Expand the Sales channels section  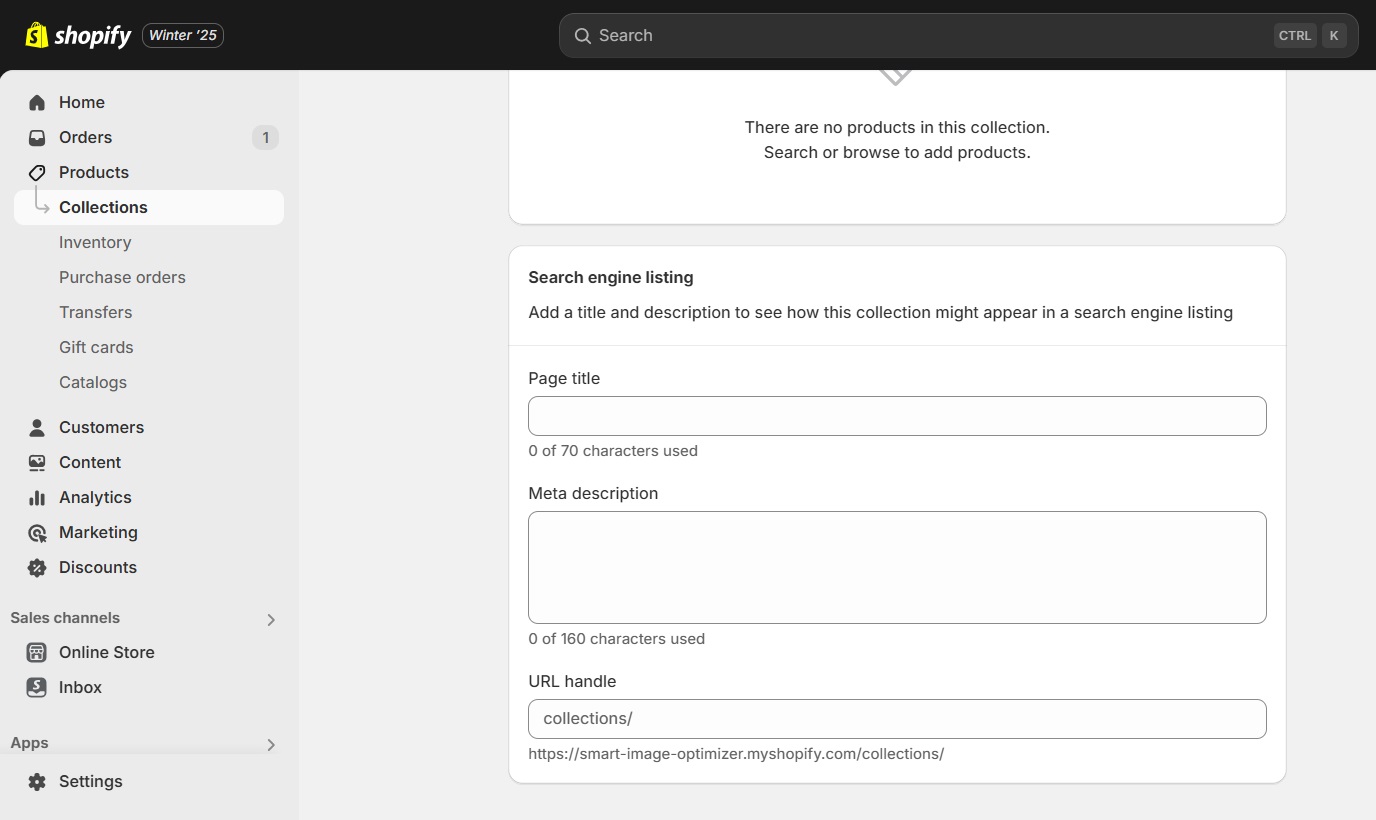(270, 619)
